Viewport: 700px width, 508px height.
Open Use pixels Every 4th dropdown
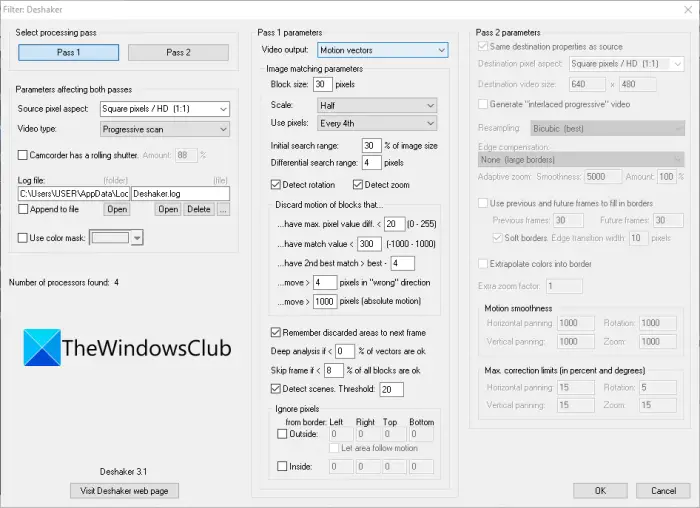pyautogui.click(x=377, y=124)
